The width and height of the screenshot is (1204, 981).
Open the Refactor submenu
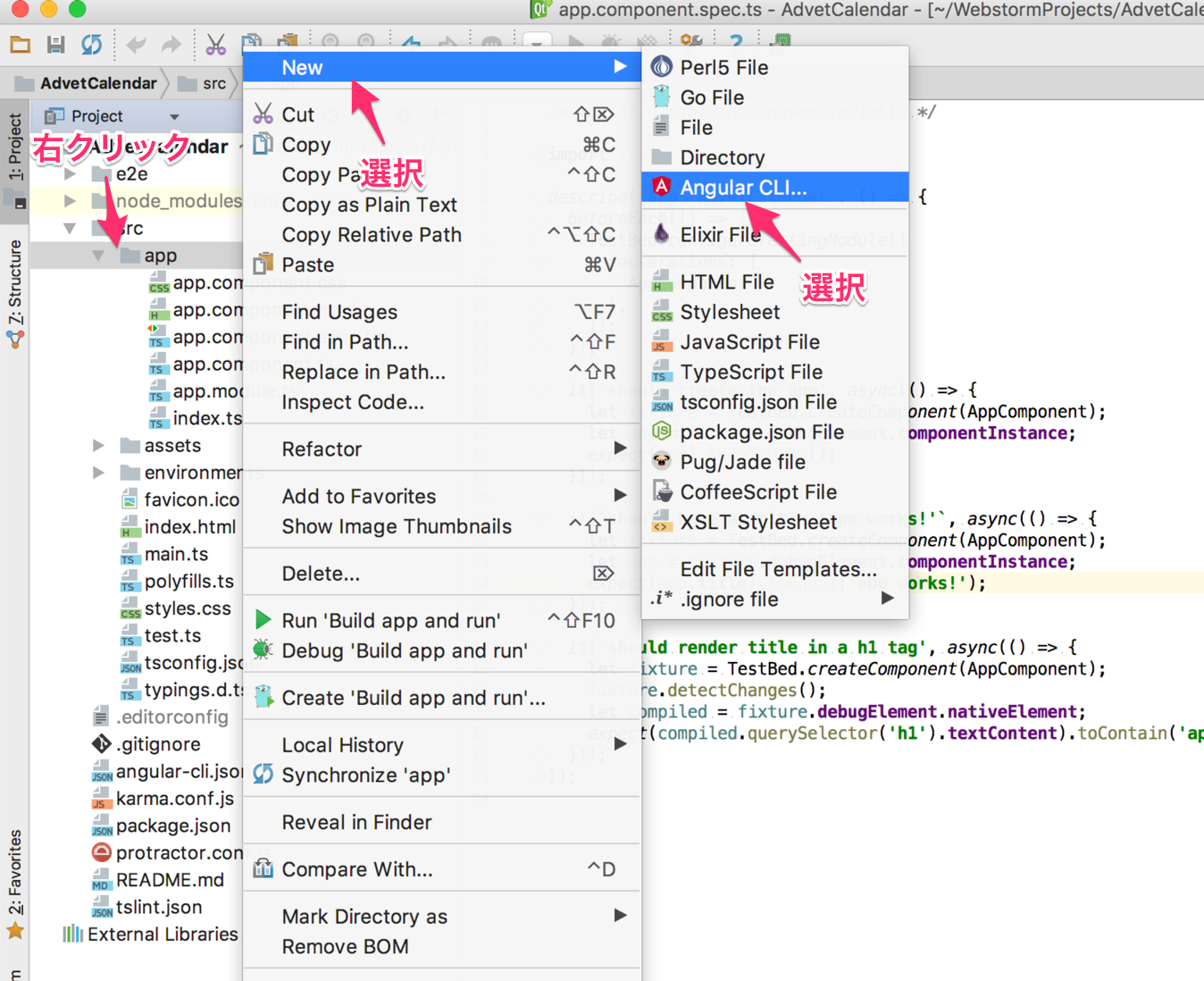coord(442,449)
